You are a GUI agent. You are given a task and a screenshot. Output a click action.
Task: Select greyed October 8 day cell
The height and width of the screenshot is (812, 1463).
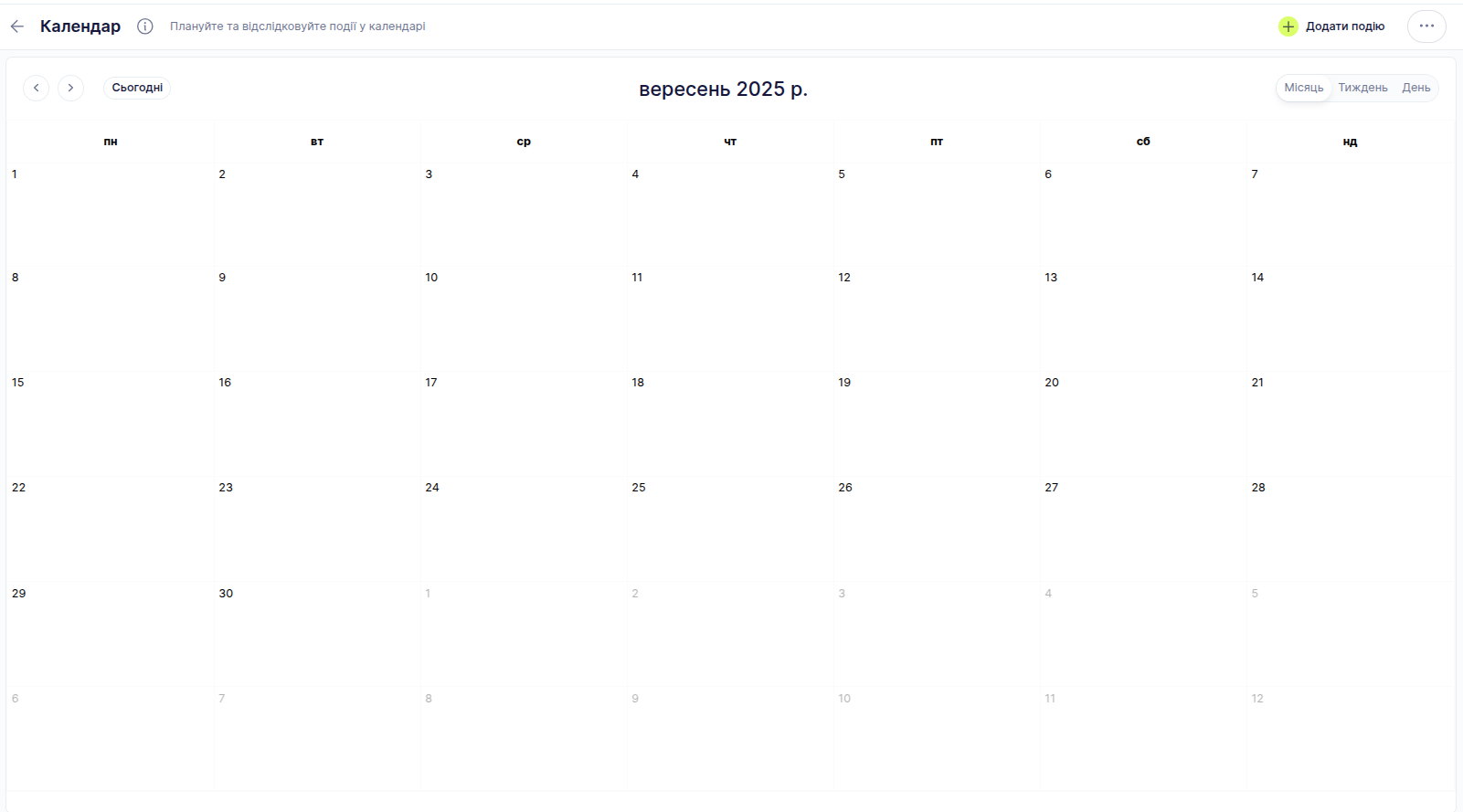(x=524, y=739)
